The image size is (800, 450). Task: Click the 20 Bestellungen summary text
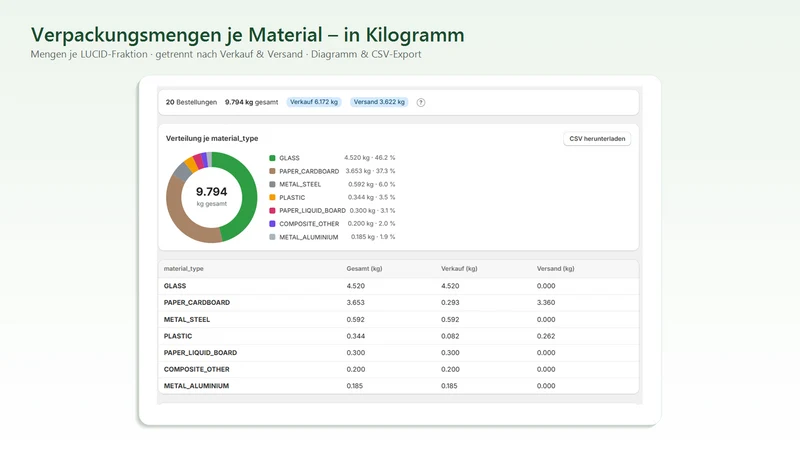pos(191,103)
